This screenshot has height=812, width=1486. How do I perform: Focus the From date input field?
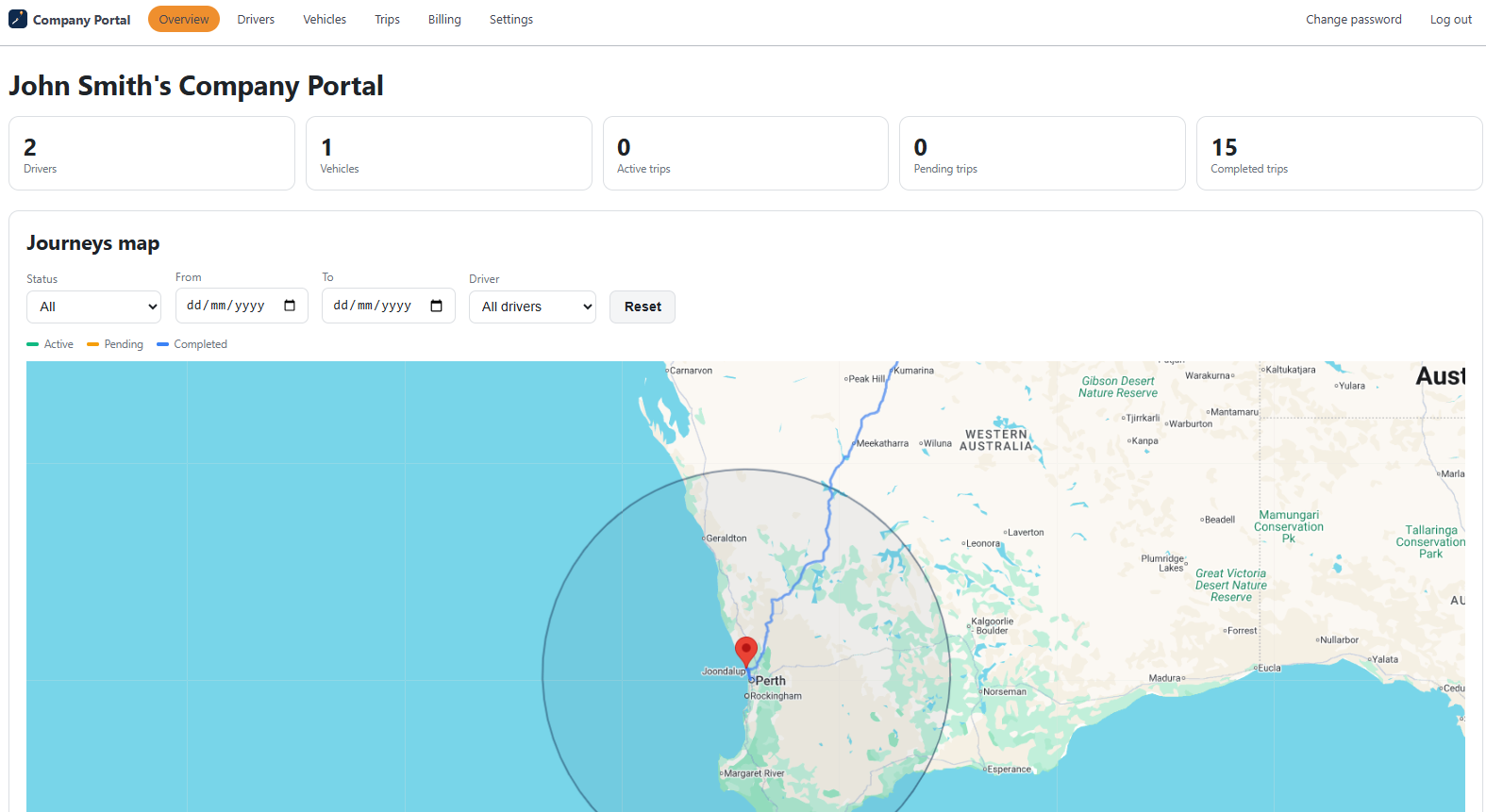242,306
